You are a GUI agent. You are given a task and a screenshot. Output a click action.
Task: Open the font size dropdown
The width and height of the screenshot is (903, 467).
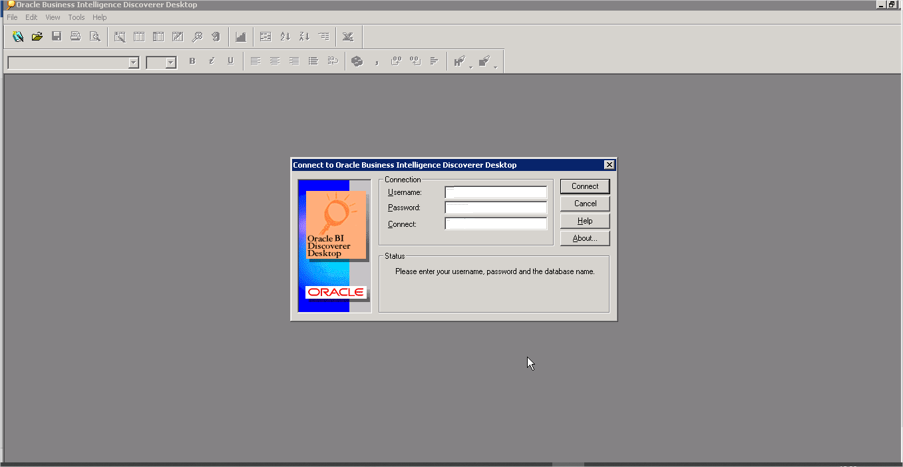[x=170, y=63]
